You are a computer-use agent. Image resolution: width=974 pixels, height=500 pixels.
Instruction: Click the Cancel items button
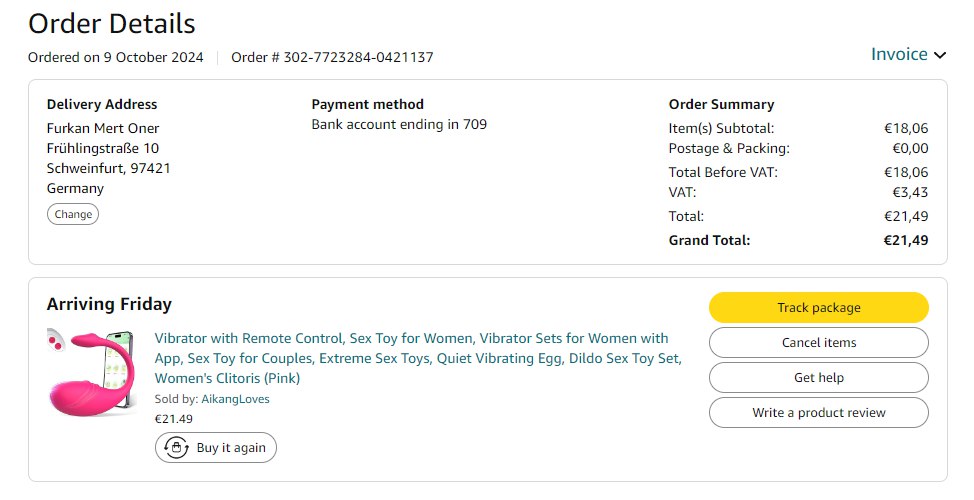tap(818, 343)
